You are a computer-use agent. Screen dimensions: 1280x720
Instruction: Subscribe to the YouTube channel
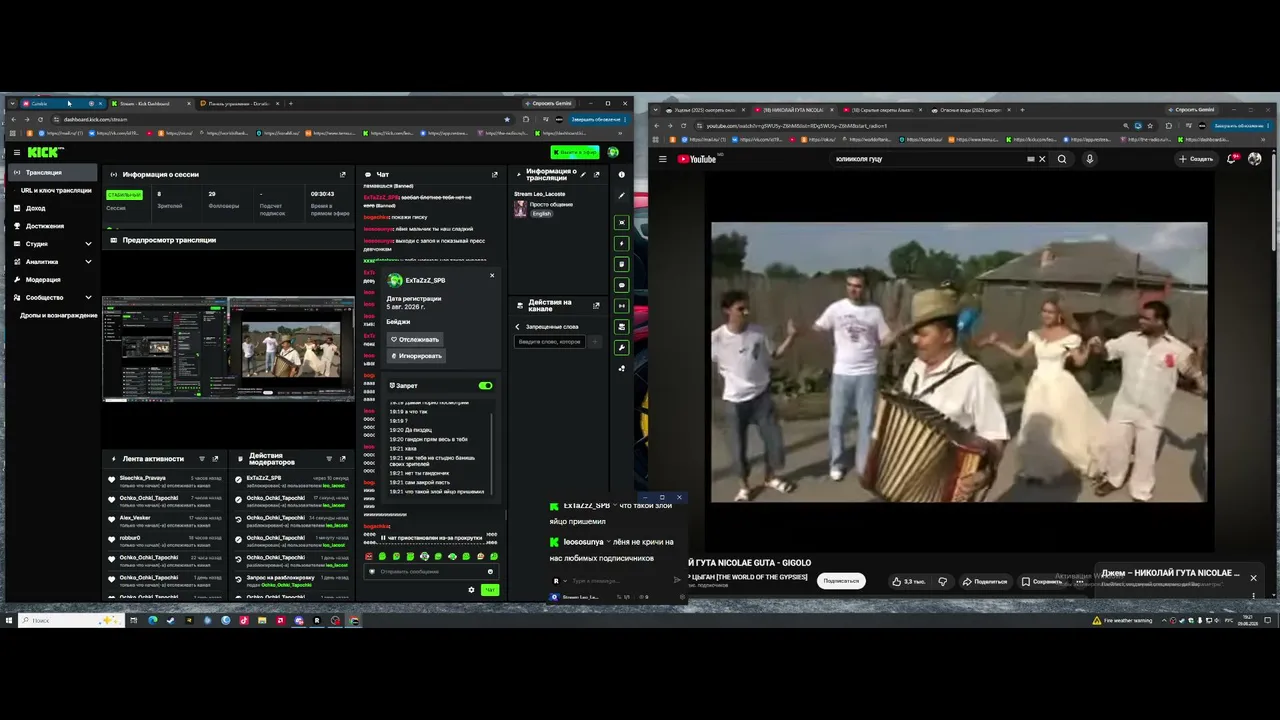click(841, 581)
